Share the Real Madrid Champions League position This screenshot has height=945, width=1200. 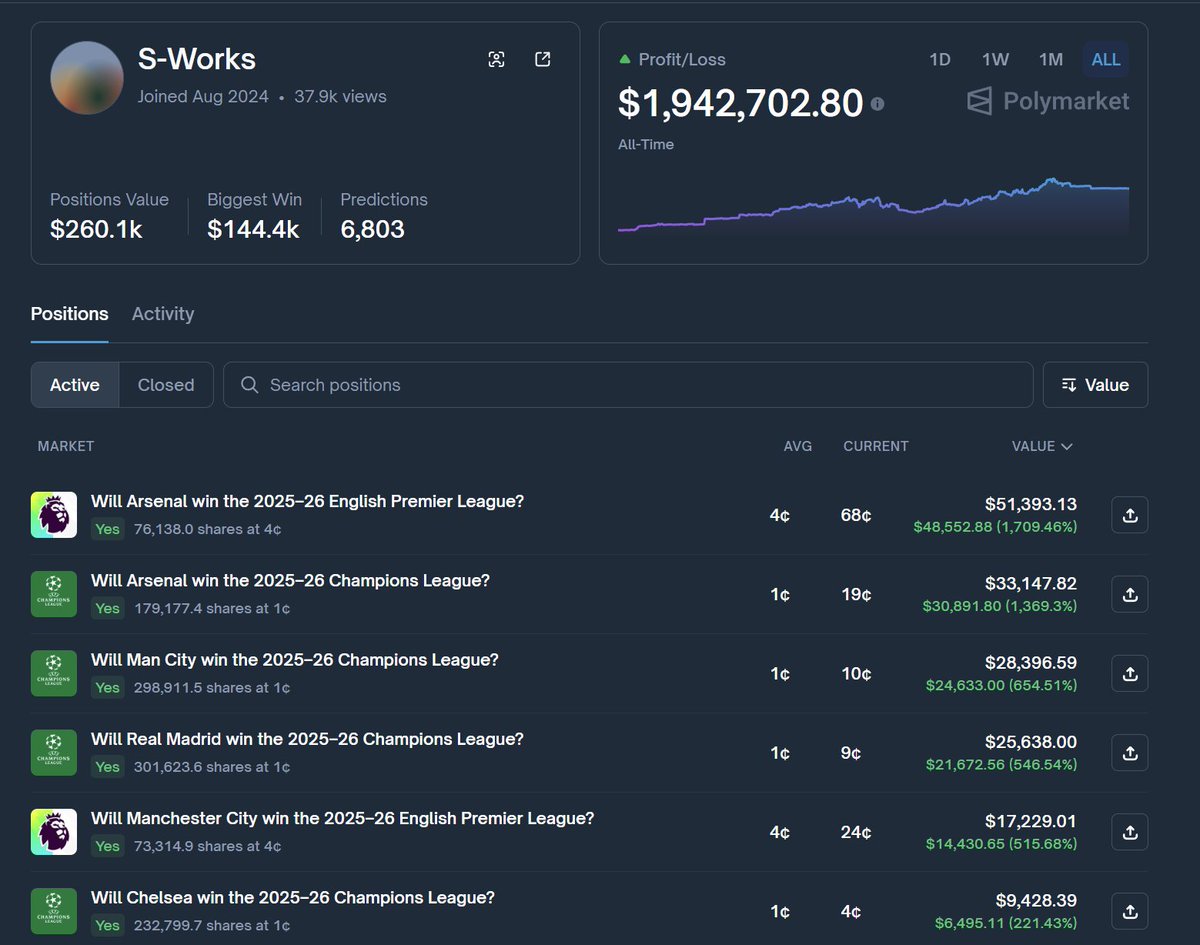tap(1130, 752)
